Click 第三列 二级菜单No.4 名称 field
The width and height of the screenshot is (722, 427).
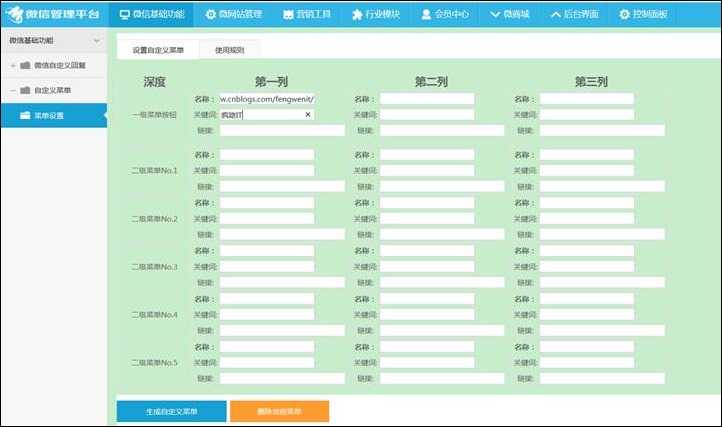click(587, 299)
